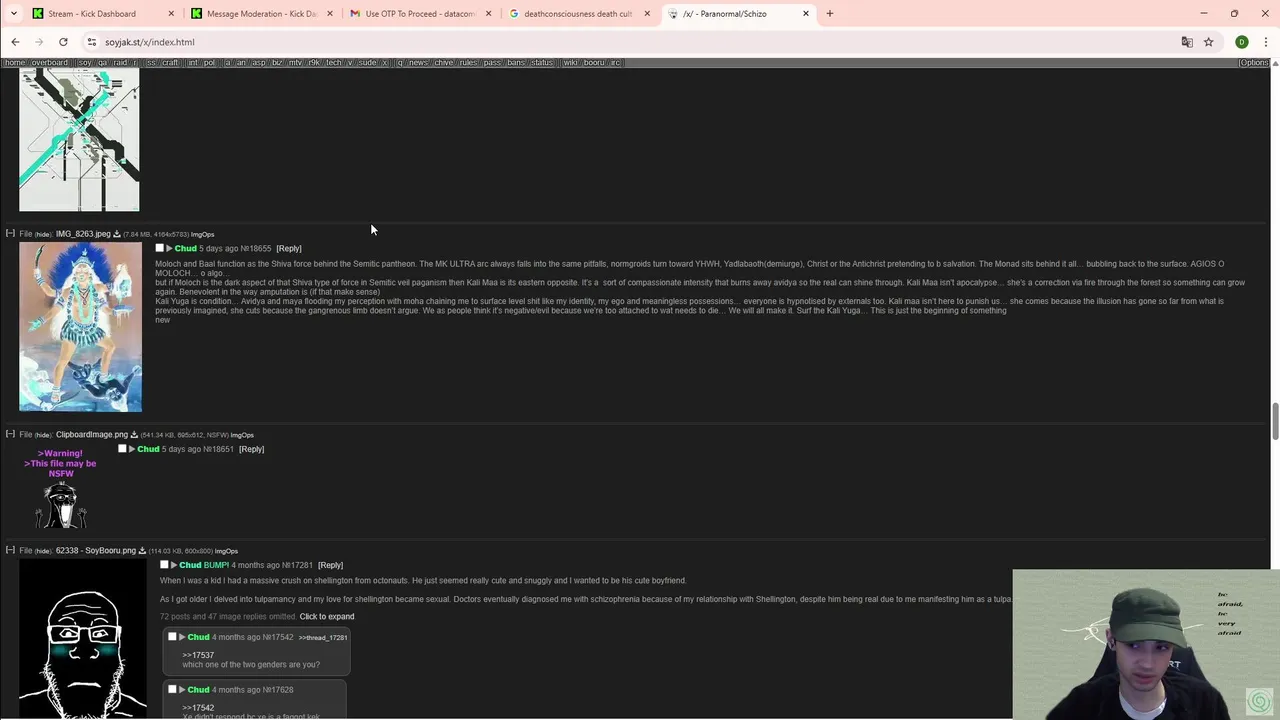Switch to deathconsciousness Google search tab

click(578, 14)
